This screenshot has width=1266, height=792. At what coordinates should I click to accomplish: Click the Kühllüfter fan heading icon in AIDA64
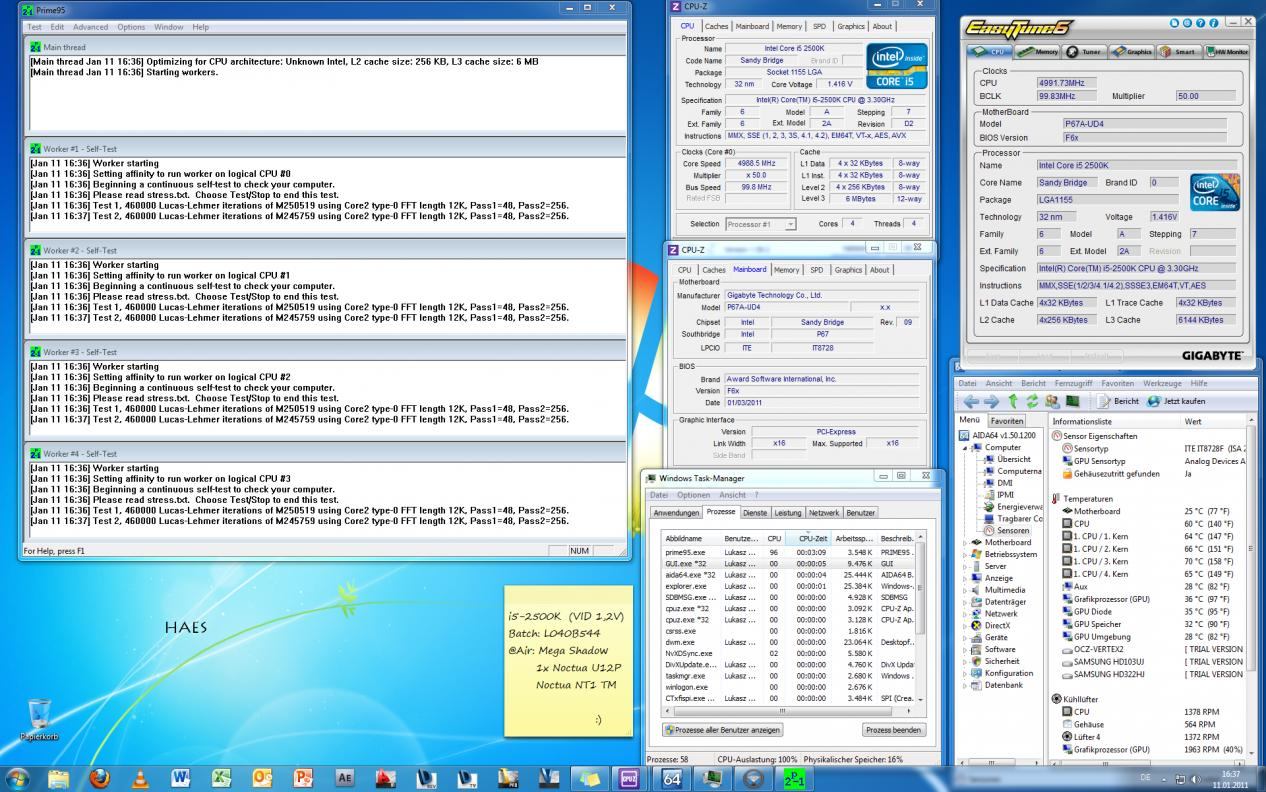click(1057, 699)
